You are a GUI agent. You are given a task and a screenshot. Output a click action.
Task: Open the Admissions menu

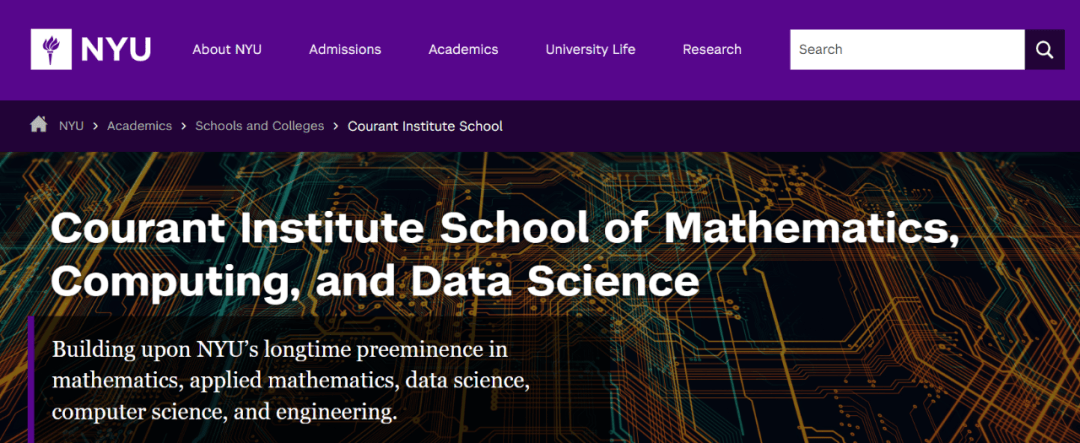pos(345,49)
